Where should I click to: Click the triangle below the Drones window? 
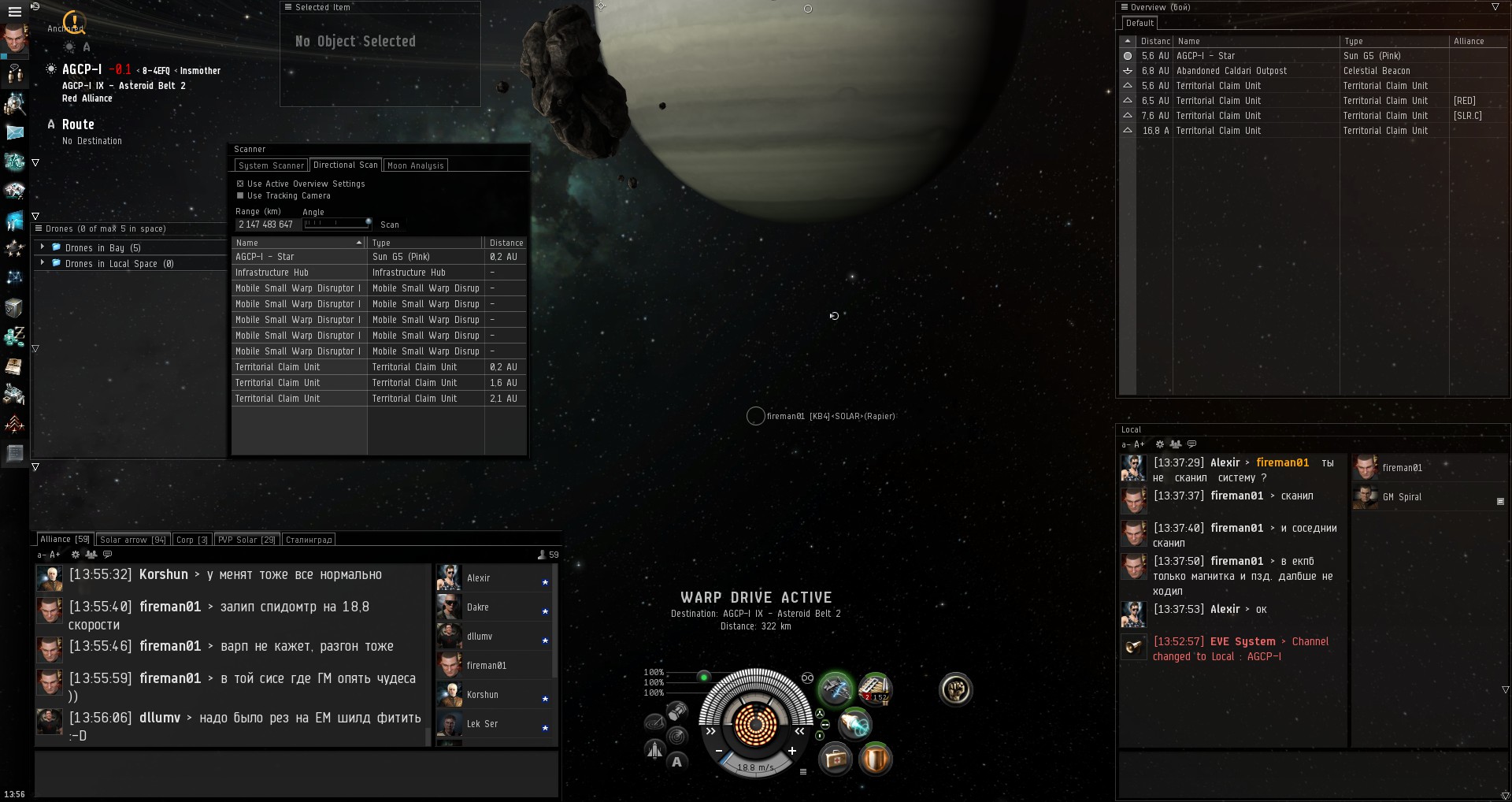(35, 467)
